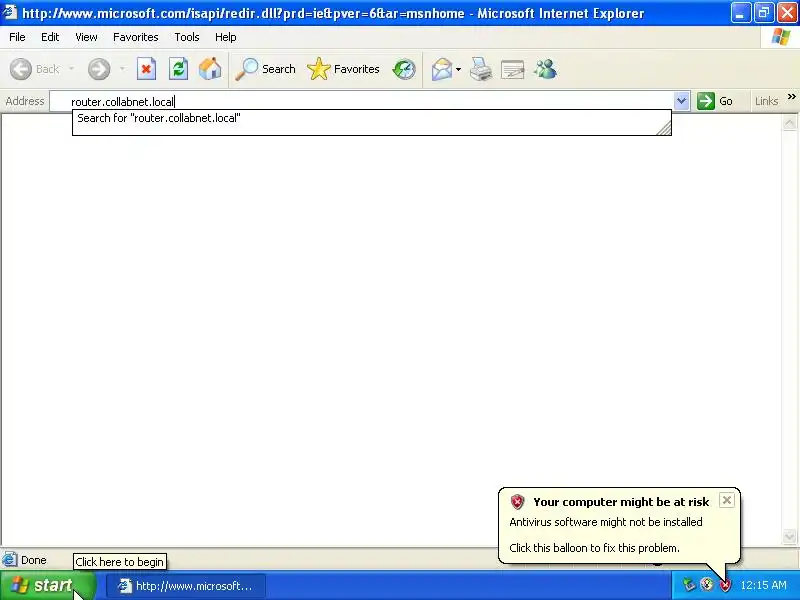Image resolution: width=800 pixels, height=600 pixels.
Task: Close the security alert balloon
Action: [727, 500]
